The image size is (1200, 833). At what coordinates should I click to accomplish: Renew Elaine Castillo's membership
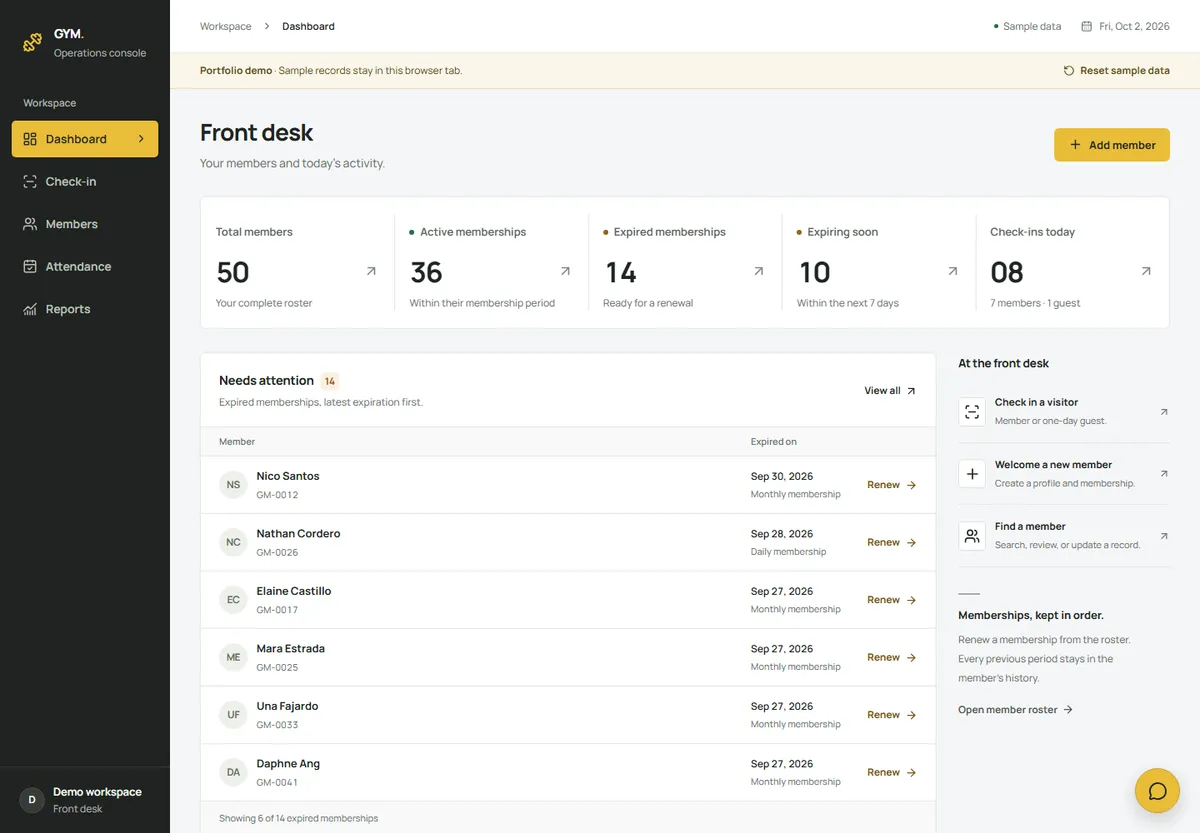pyautogui.click(x=891, y=600)
